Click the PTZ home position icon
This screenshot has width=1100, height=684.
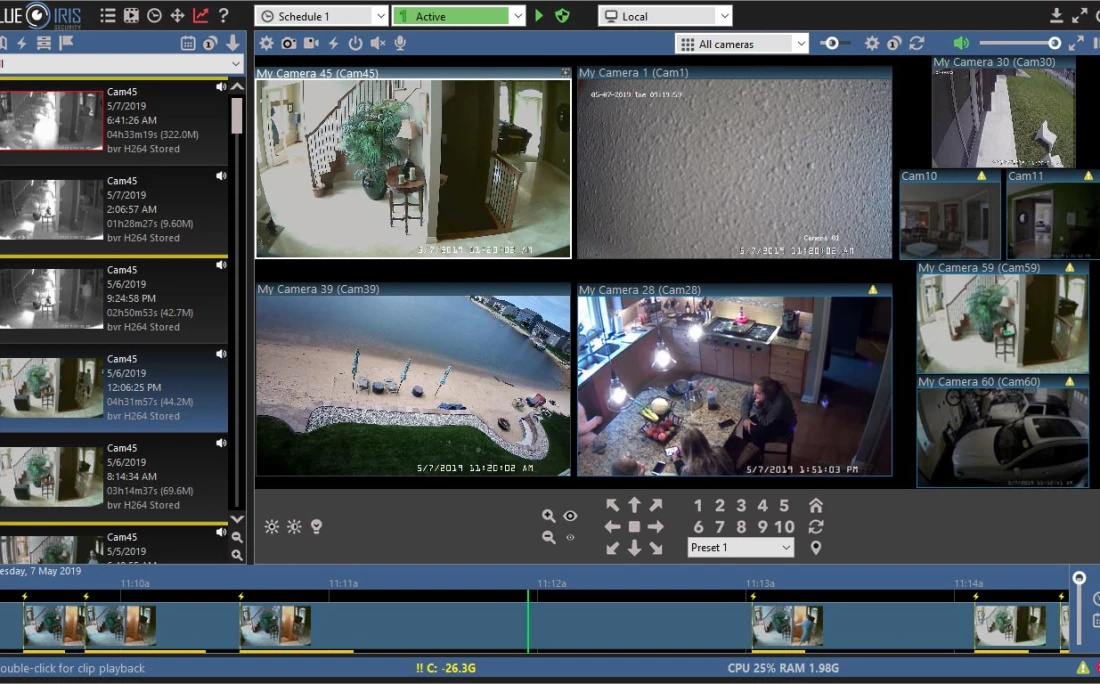pos(816,506)
